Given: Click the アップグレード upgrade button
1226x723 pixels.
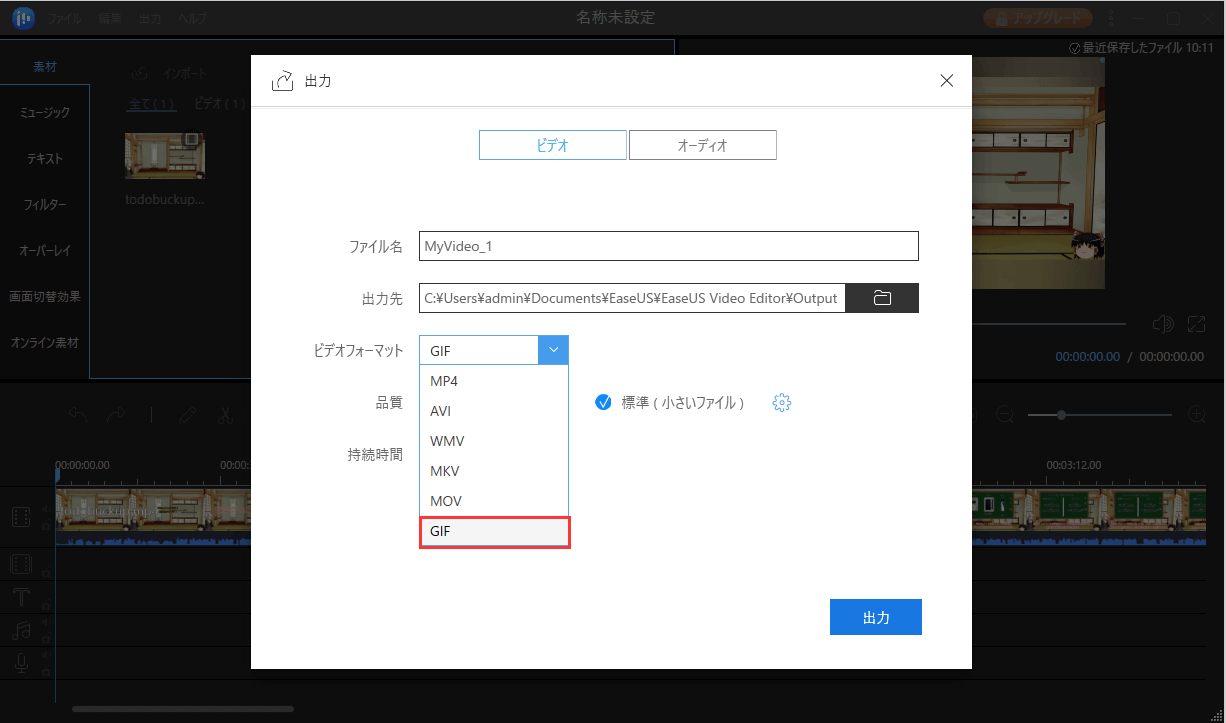Looking at the screenshot, I should pos(1039,18).
